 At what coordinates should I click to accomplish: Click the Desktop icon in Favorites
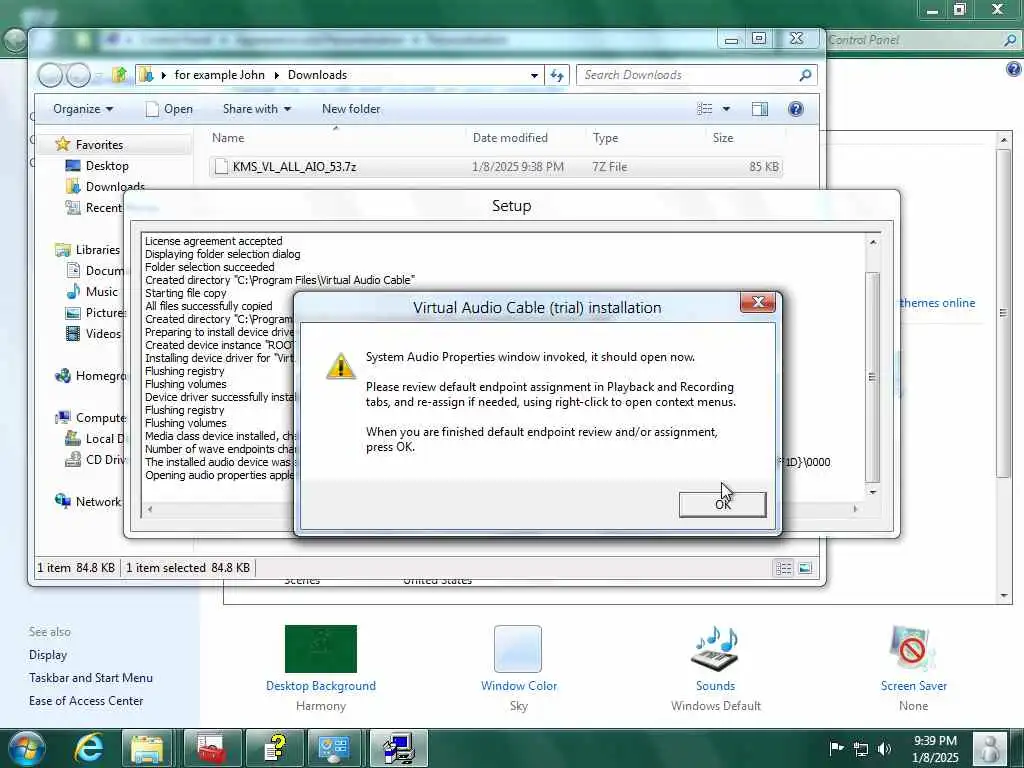73,166
